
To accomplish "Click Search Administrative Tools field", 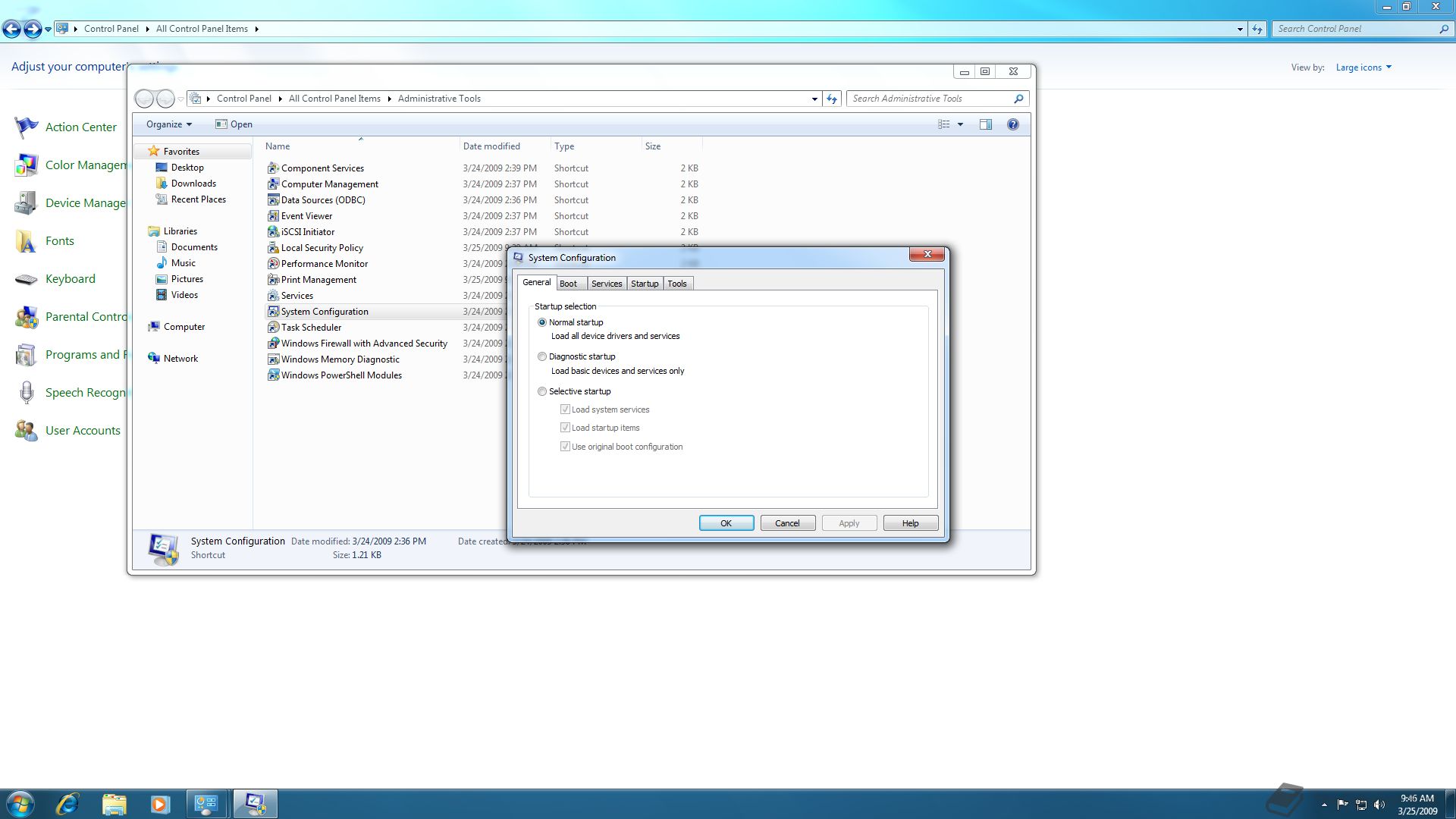I will tap(931, 99).
